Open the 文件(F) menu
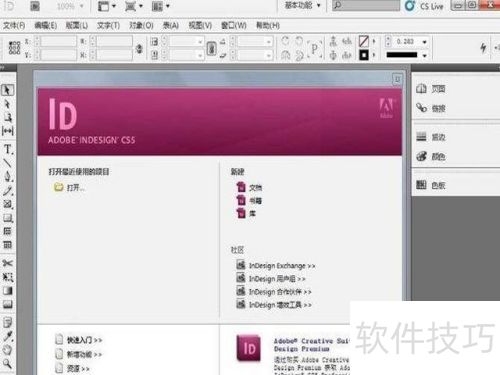 click(x=14, y=25)
